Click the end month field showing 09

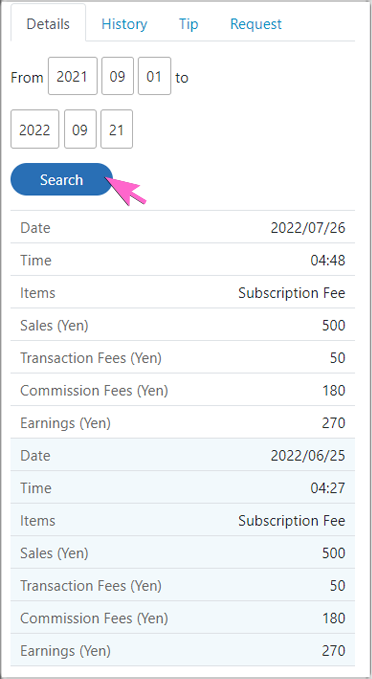(x=80, y=129)
